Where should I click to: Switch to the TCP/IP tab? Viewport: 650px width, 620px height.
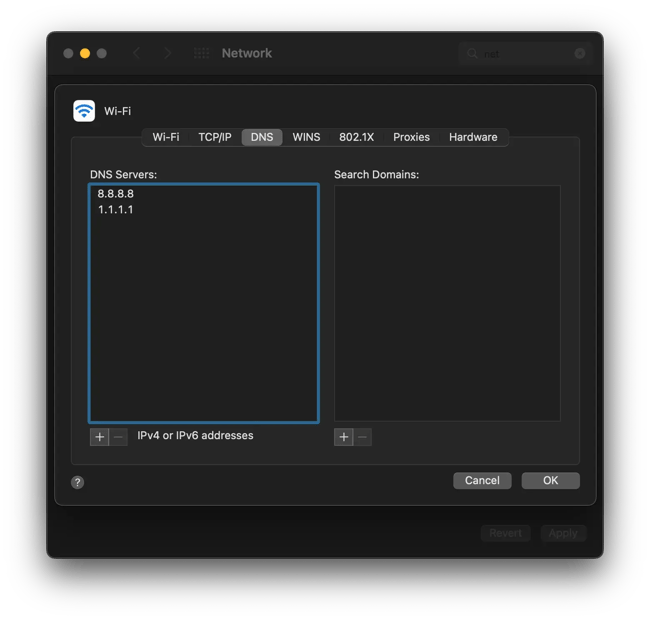[x=215, y=137]
